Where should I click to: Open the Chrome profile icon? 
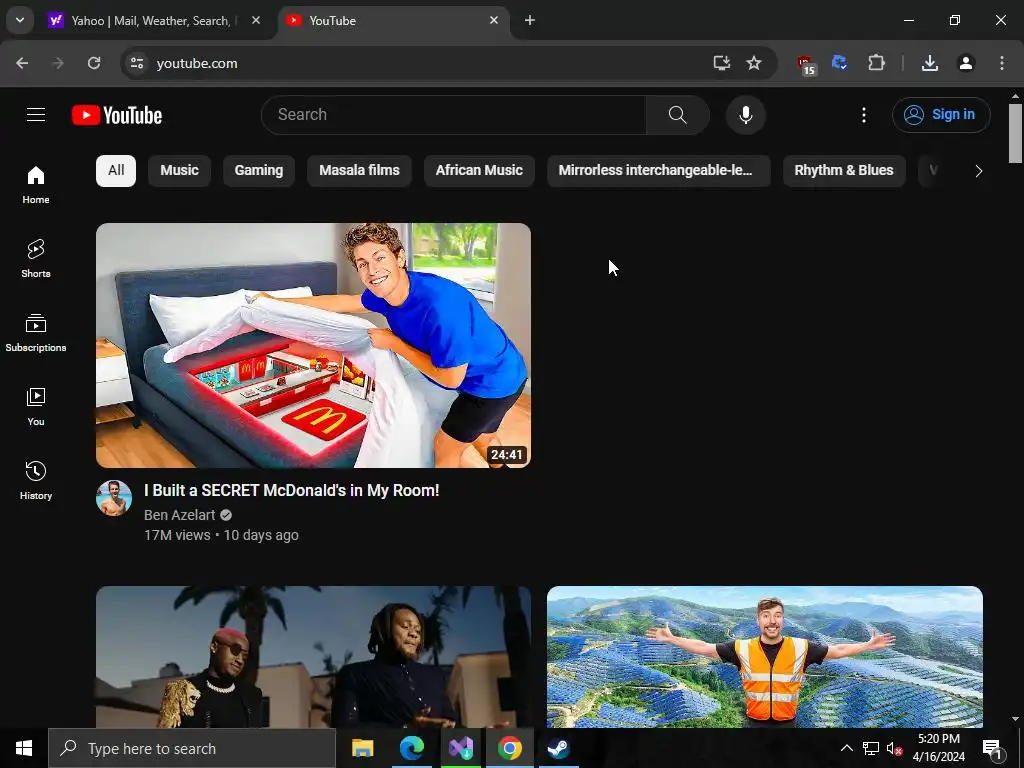[966, 63]
